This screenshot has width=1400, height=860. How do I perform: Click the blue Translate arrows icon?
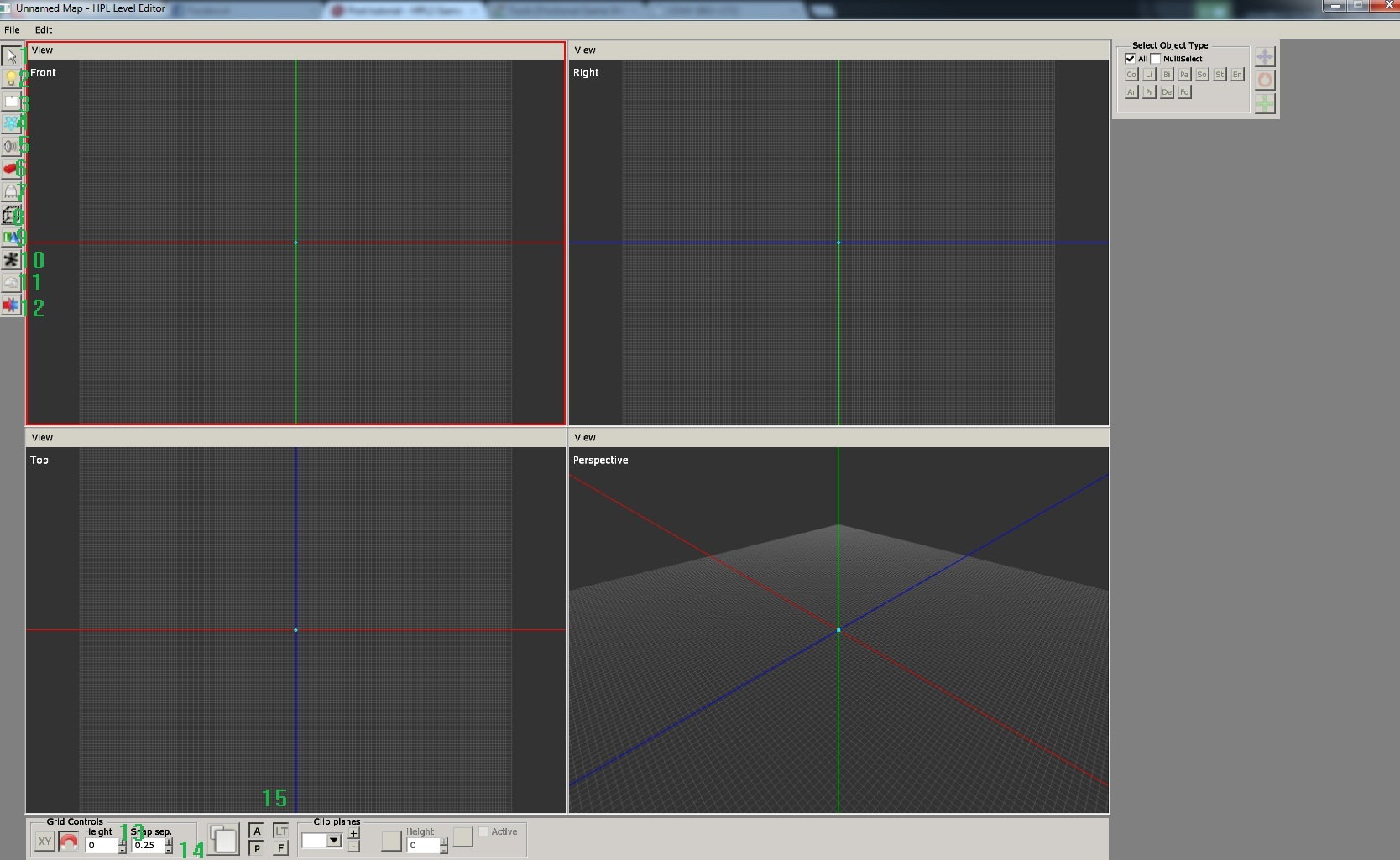pos(1265,57)
